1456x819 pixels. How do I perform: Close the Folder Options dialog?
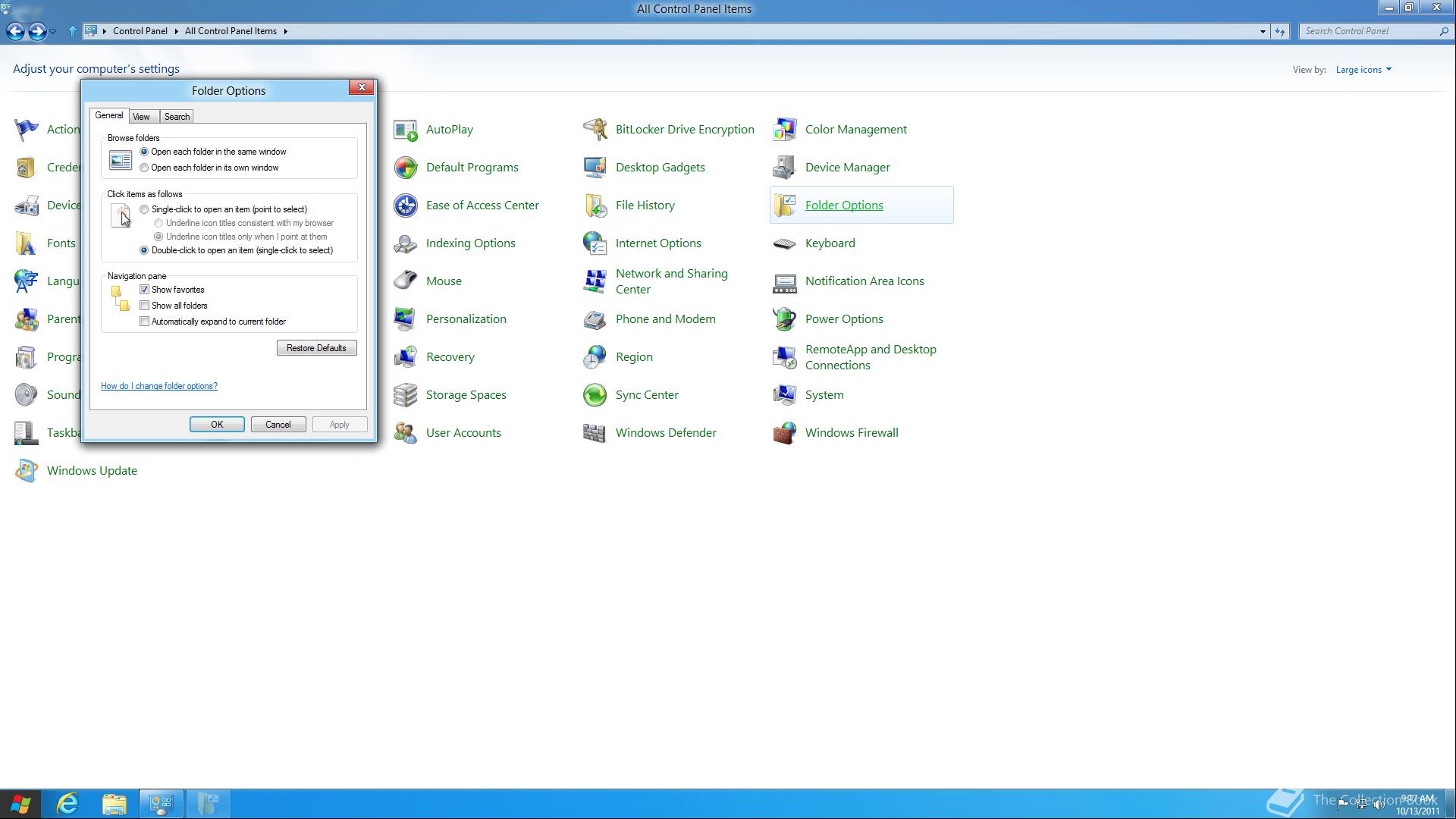(x=362, y=87)
